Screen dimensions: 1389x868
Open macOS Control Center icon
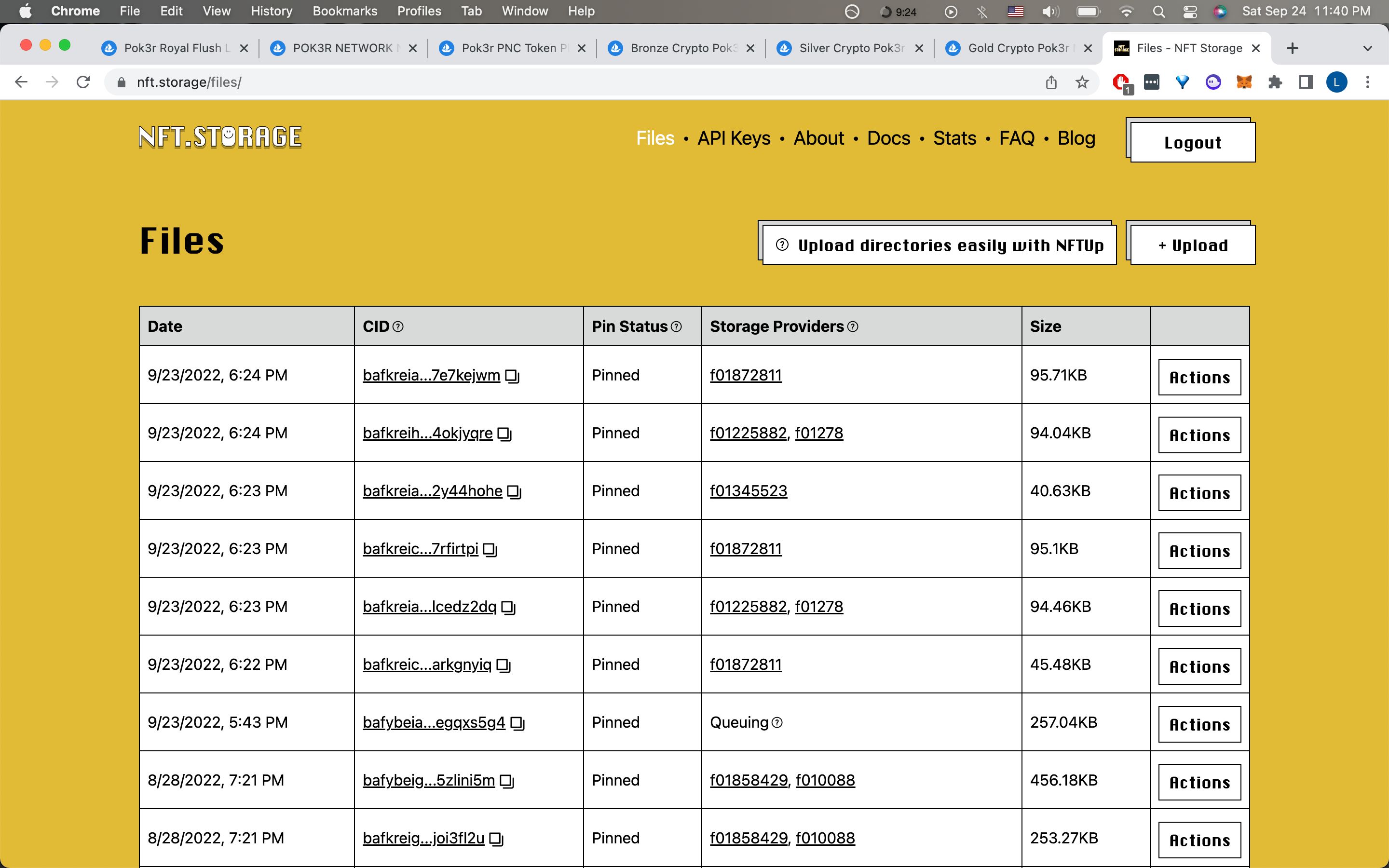click(1190, 12)
